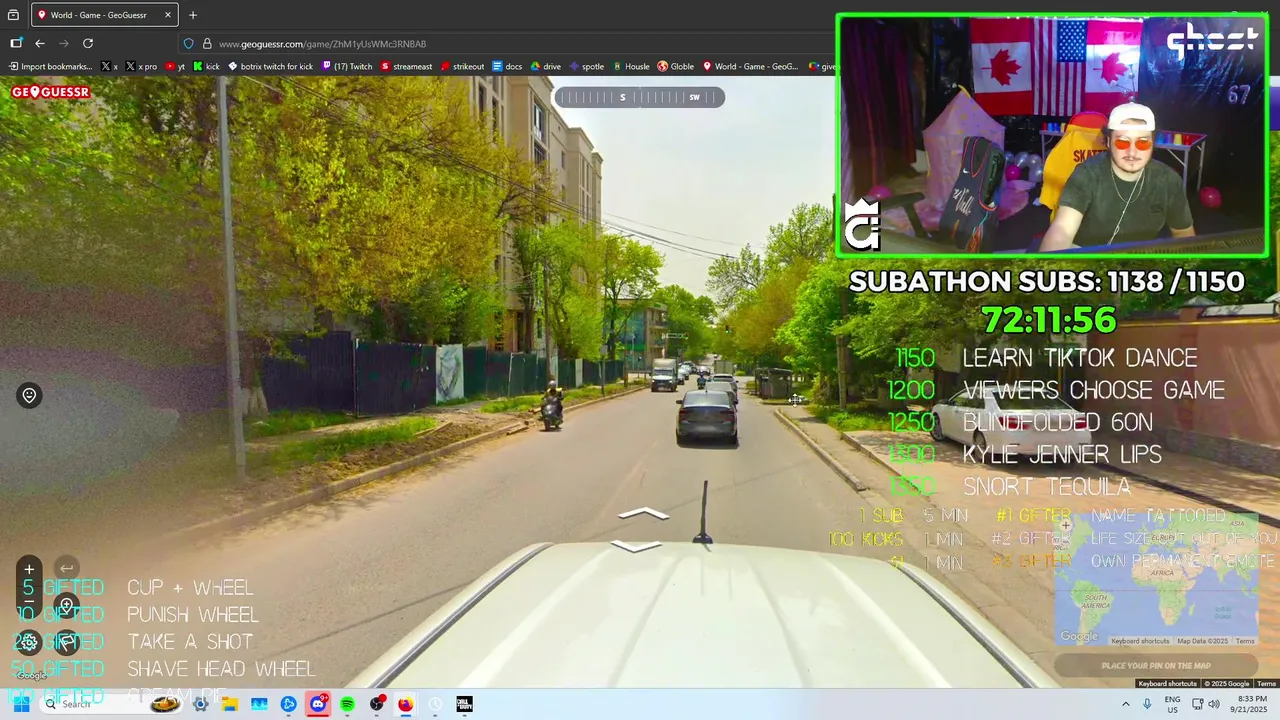1280x720 pixels.
Task: Open the tracking protection shield icon
Action: tap(188, 44)
